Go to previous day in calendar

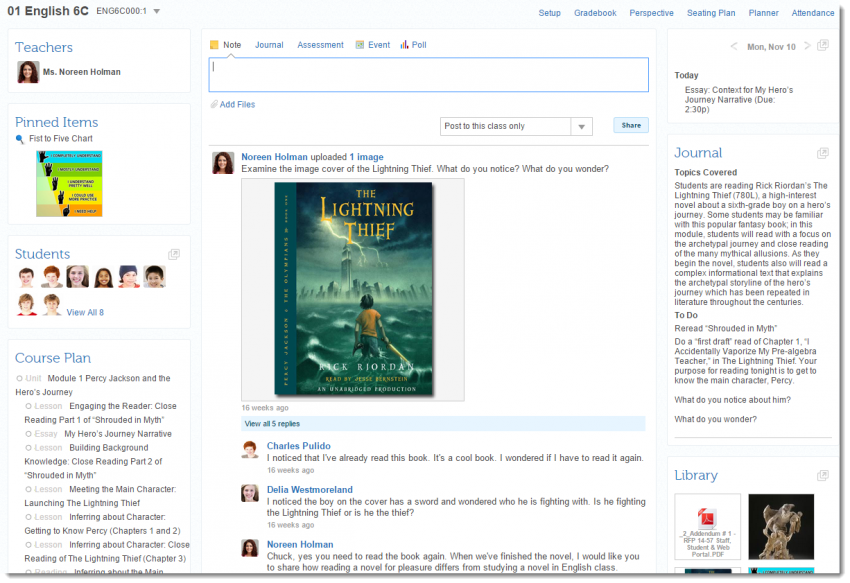(x=734, y=47)
